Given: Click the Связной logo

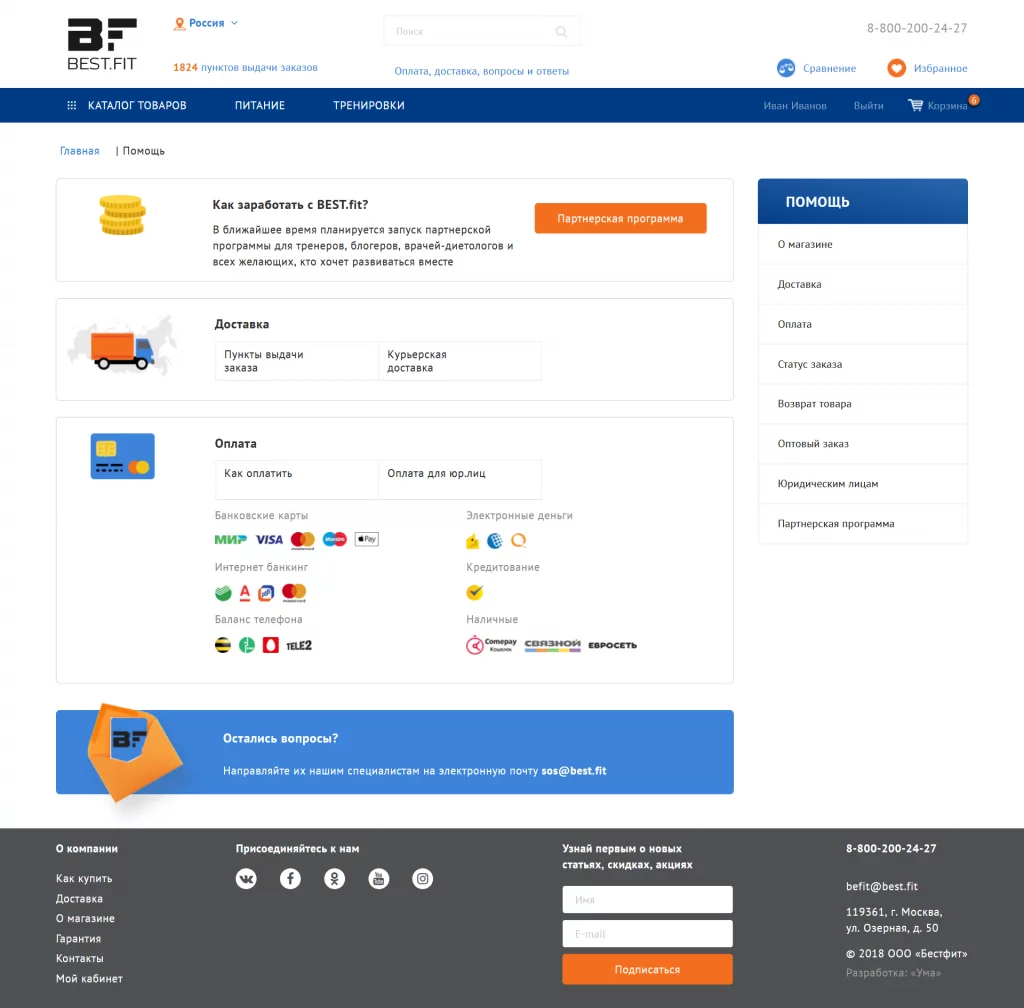Looking at the screenshot, I should [552, 645].
